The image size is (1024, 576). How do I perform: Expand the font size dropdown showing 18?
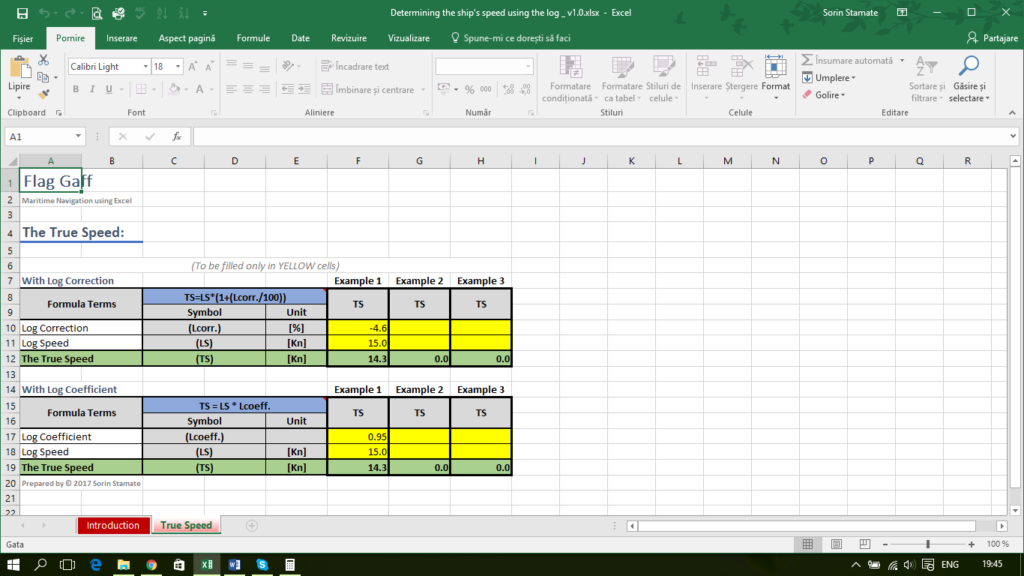point(178,67)
